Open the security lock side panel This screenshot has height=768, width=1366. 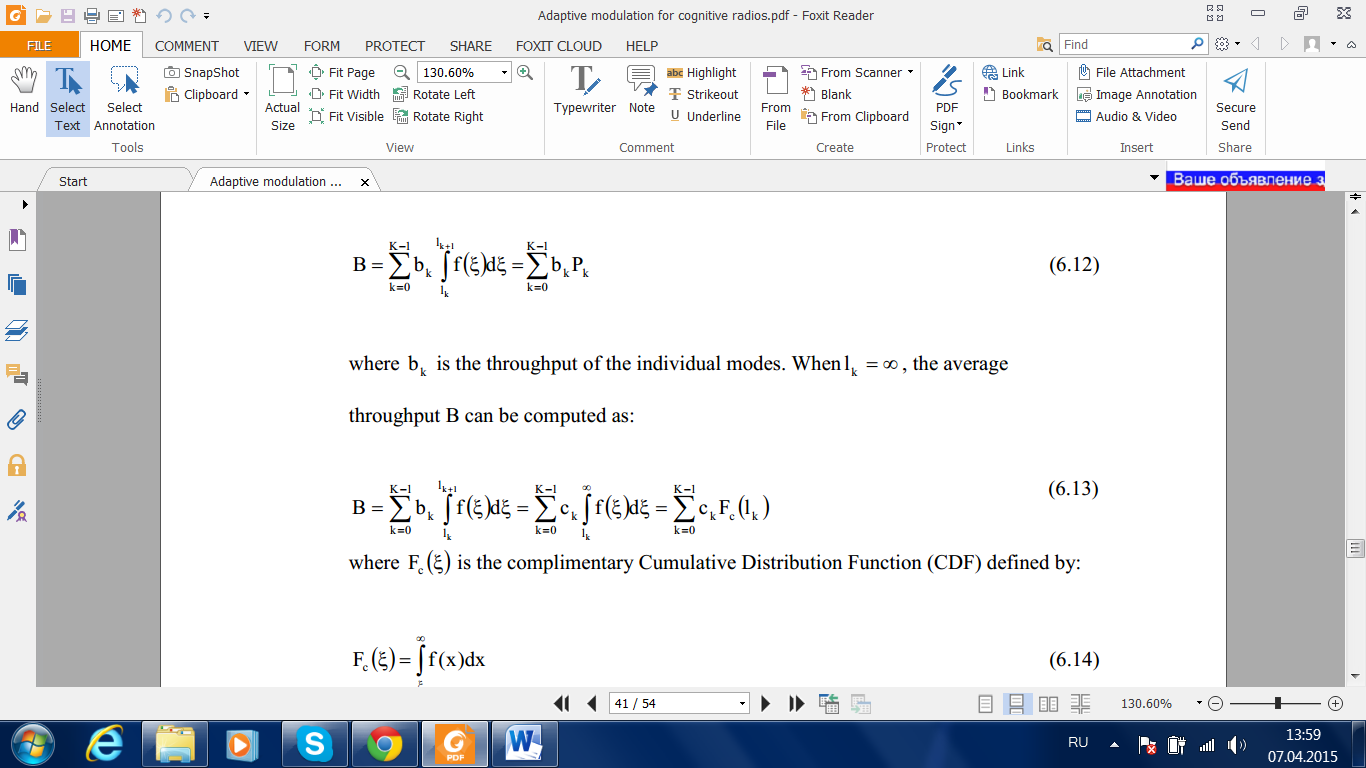click(x=17, y=465)
